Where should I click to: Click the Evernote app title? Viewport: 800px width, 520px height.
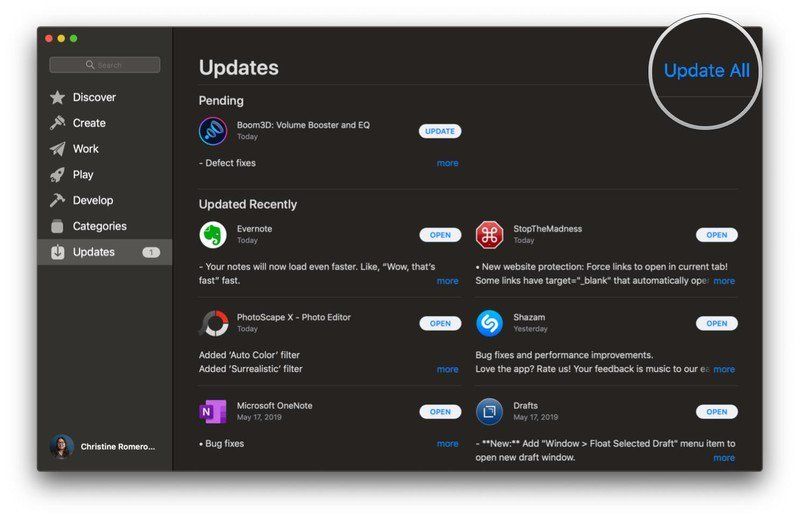254,229
